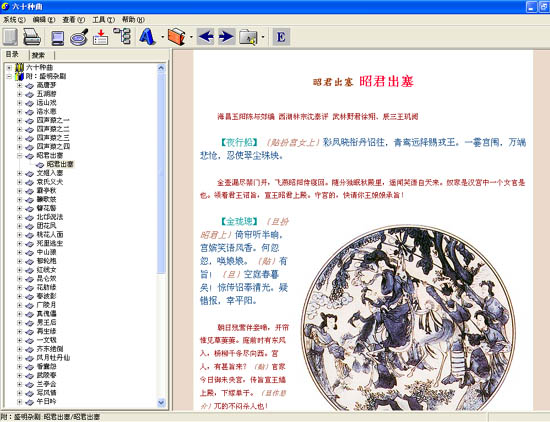Go forward with the right arrow

(x=226, y=36)
